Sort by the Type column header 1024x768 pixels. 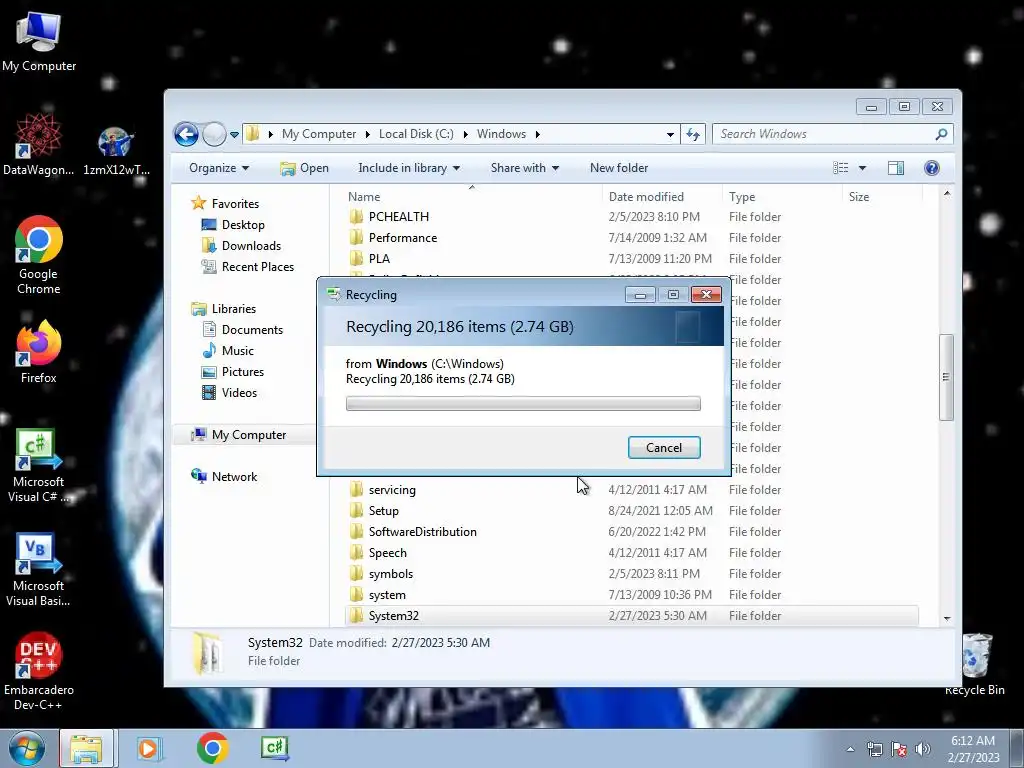pos(742,197)
